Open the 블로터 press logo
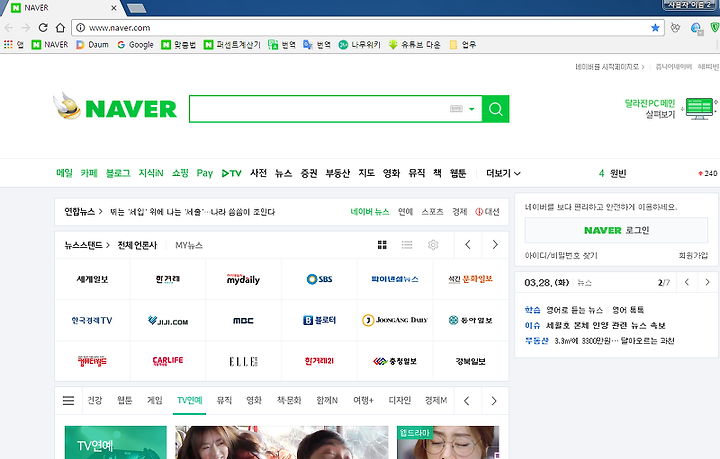The width and height of the screenshot is (720, 459). tap(320, 320)
